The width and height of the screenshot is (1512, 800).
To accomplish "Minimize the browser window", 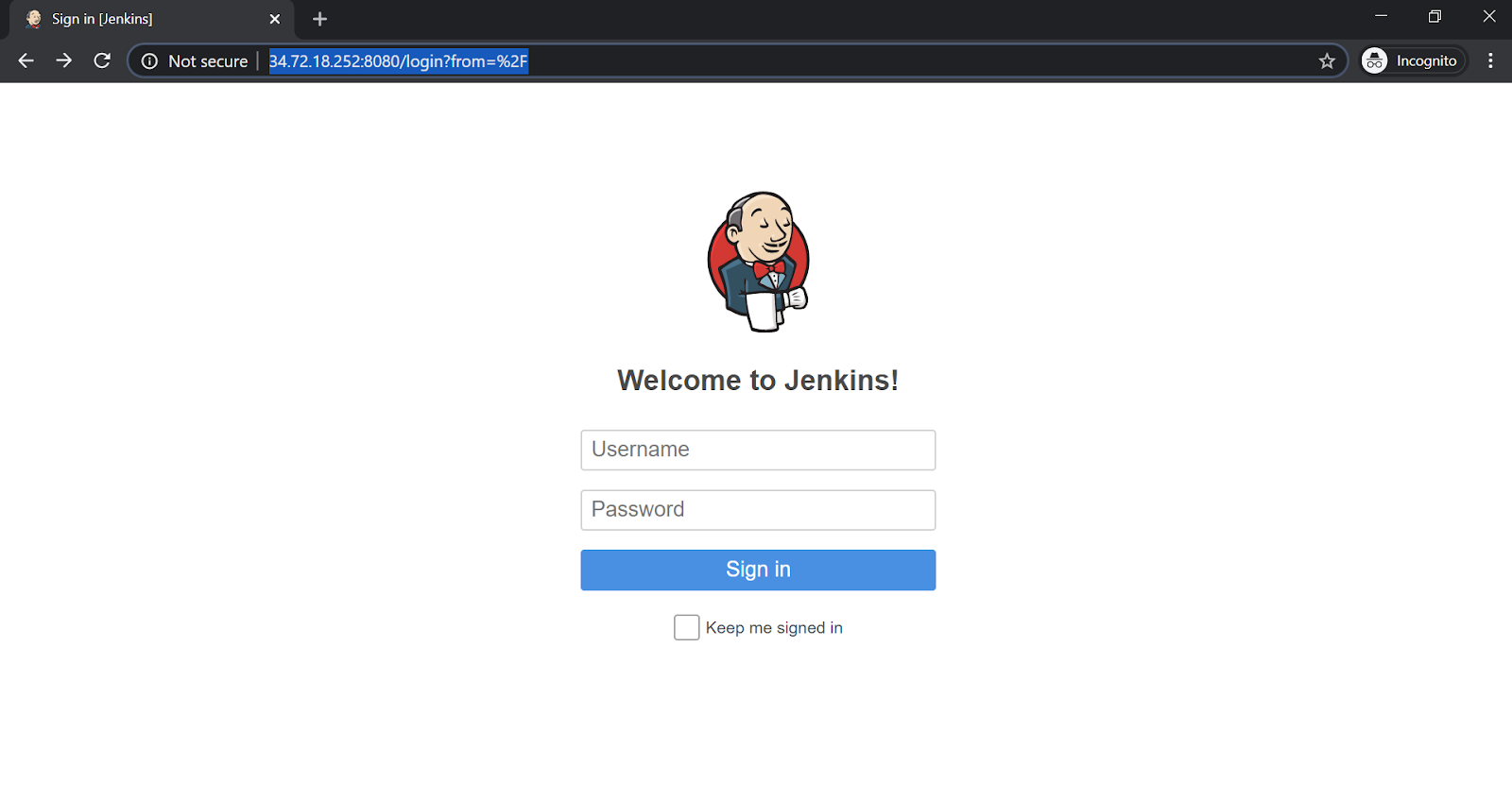I will pos(1381,17).
